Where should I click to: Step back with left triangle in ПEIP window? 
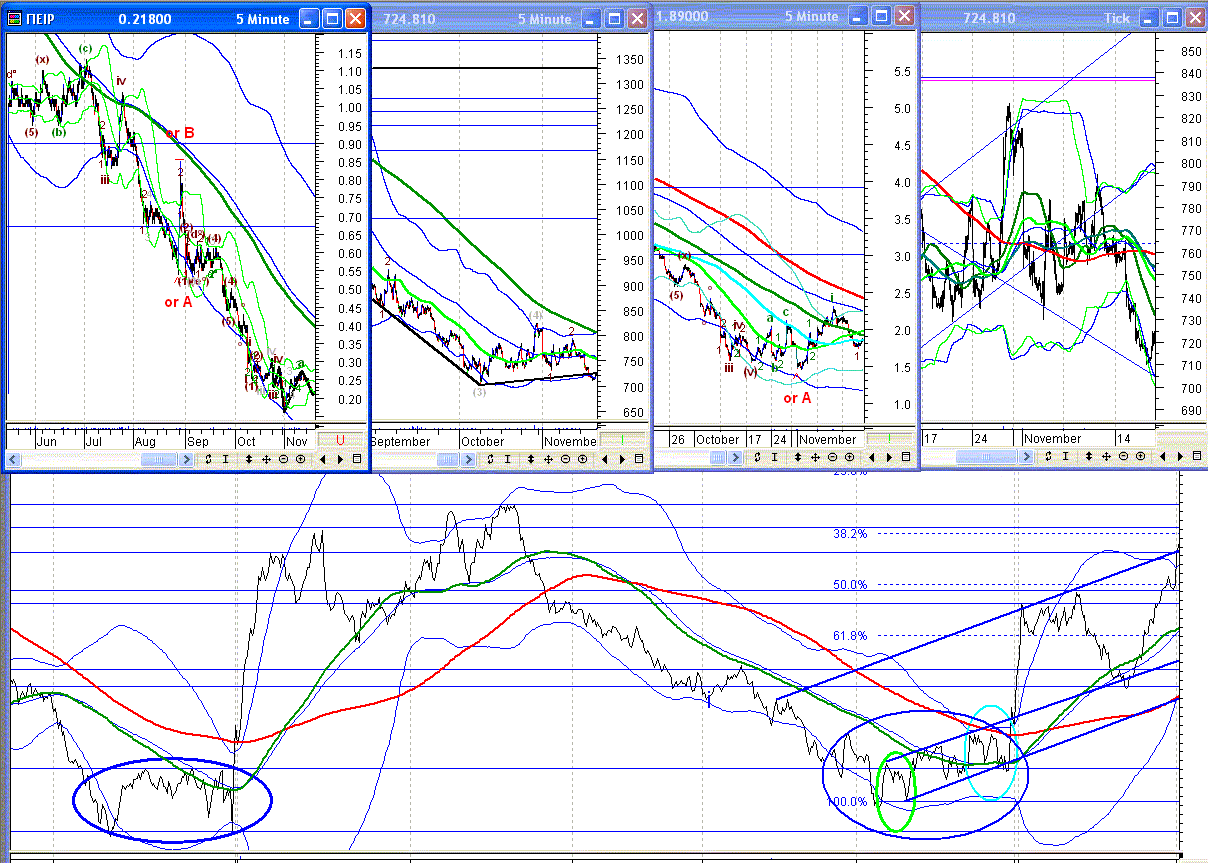pos(324,459)
